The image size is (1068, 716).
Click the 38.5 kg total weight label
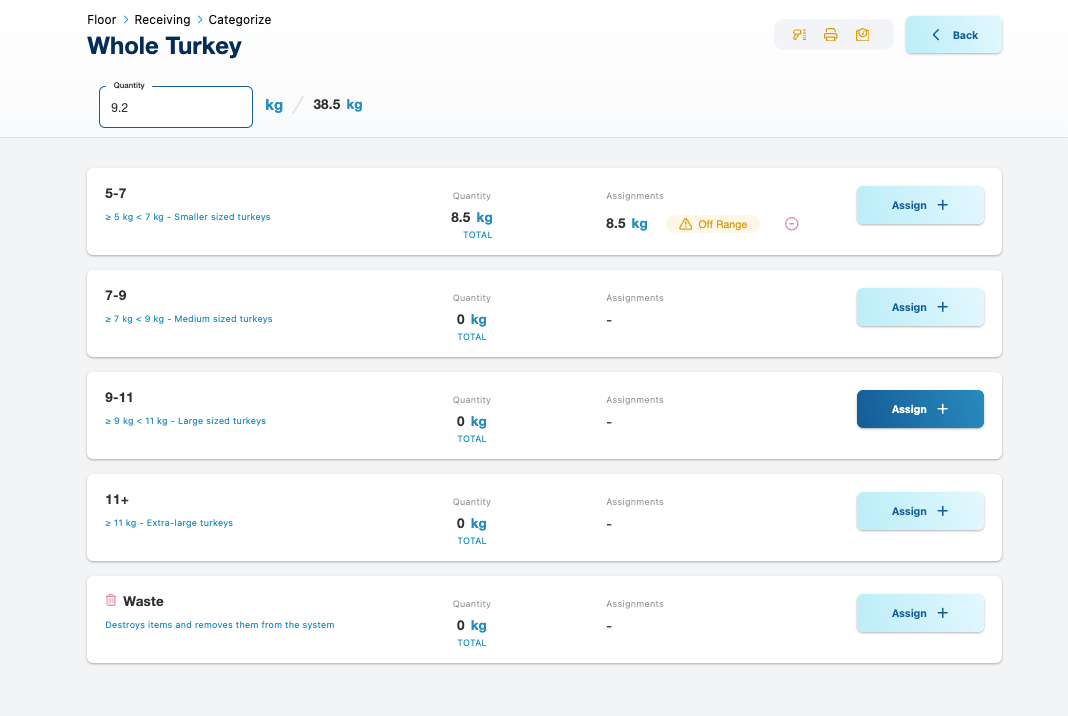click(337, 104)
